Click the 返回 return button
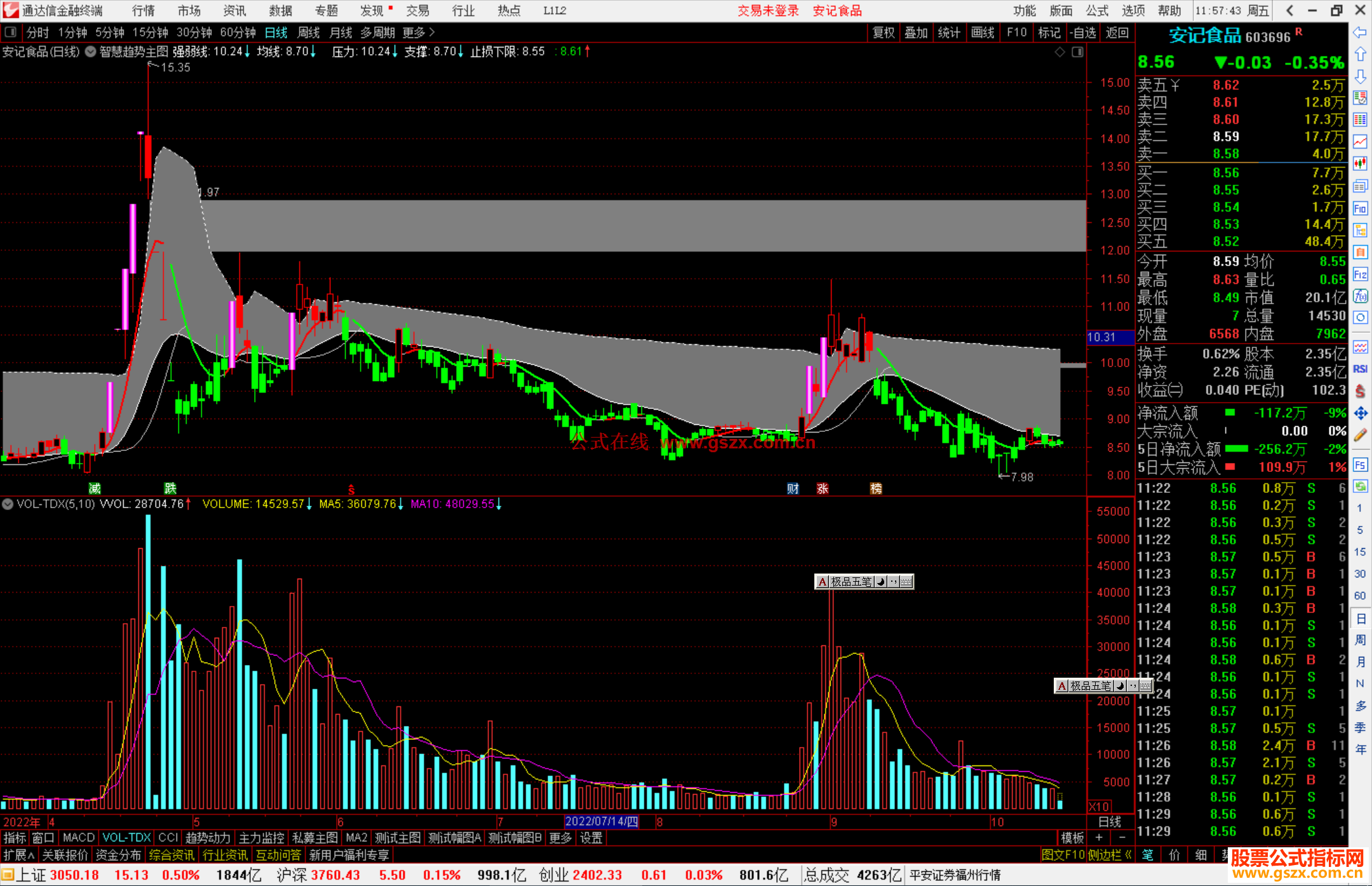The width and height of the screenshot is (1372, 886). [1117, 32]
